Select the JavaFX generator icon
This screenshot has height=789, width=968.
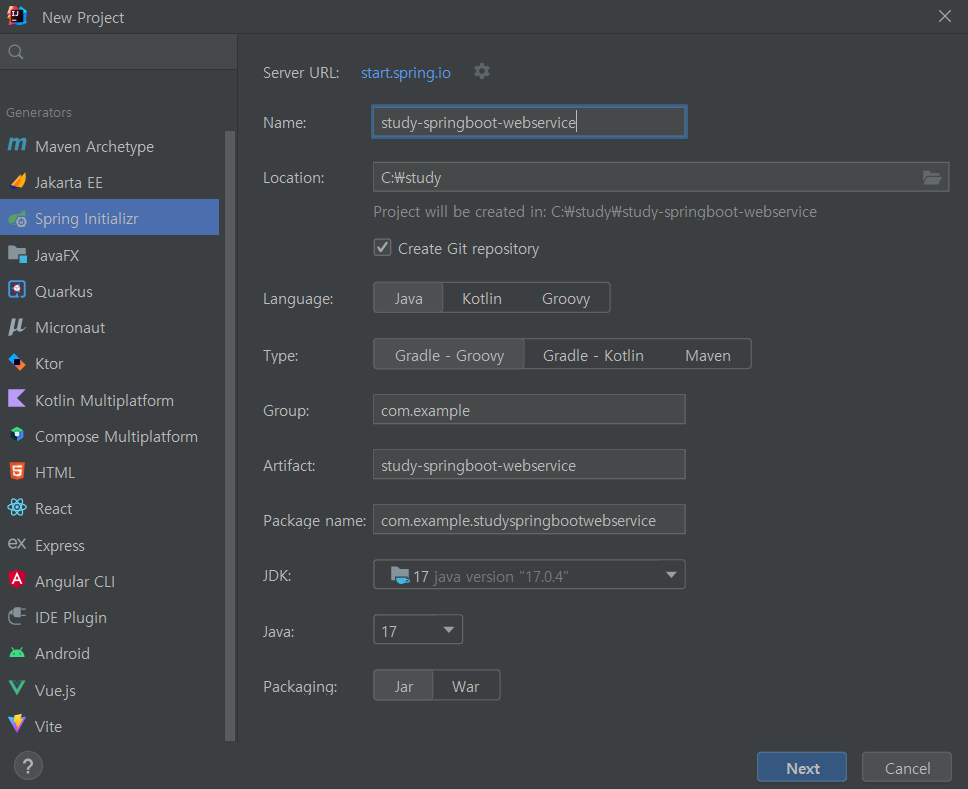pyautogui.click(x=17, y=254)
